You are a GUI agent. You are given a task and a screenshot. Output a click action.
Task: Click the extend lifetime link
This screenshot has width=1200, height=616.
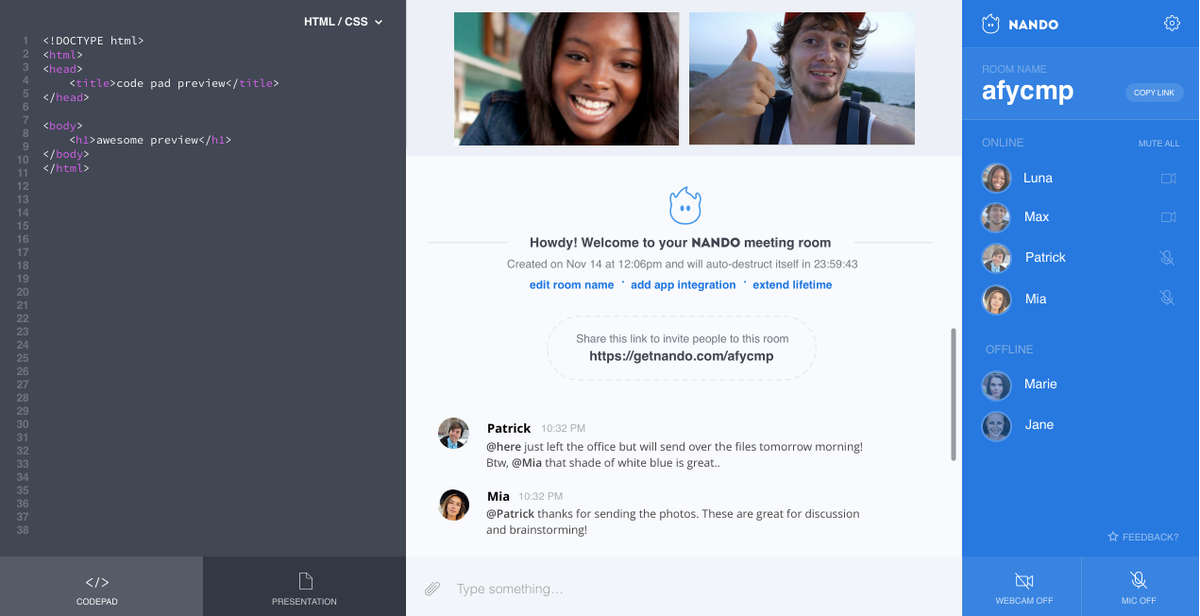point(792,285)
